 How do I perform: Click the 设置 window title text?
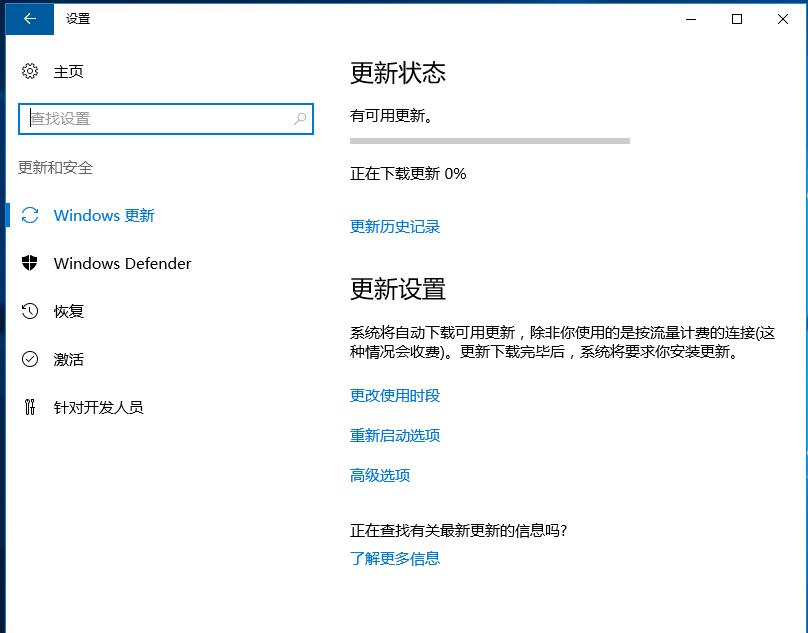(78, 19)
